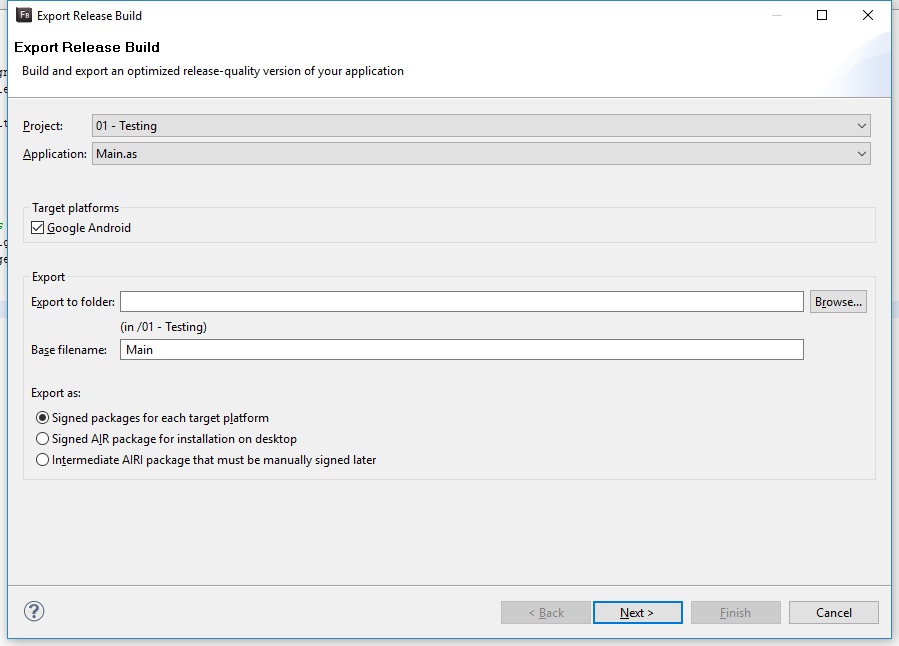Image resolution: width=899 pixels, height=646 pixels.
Task: Focus the Export to folder text field
Action: point(461,302)
